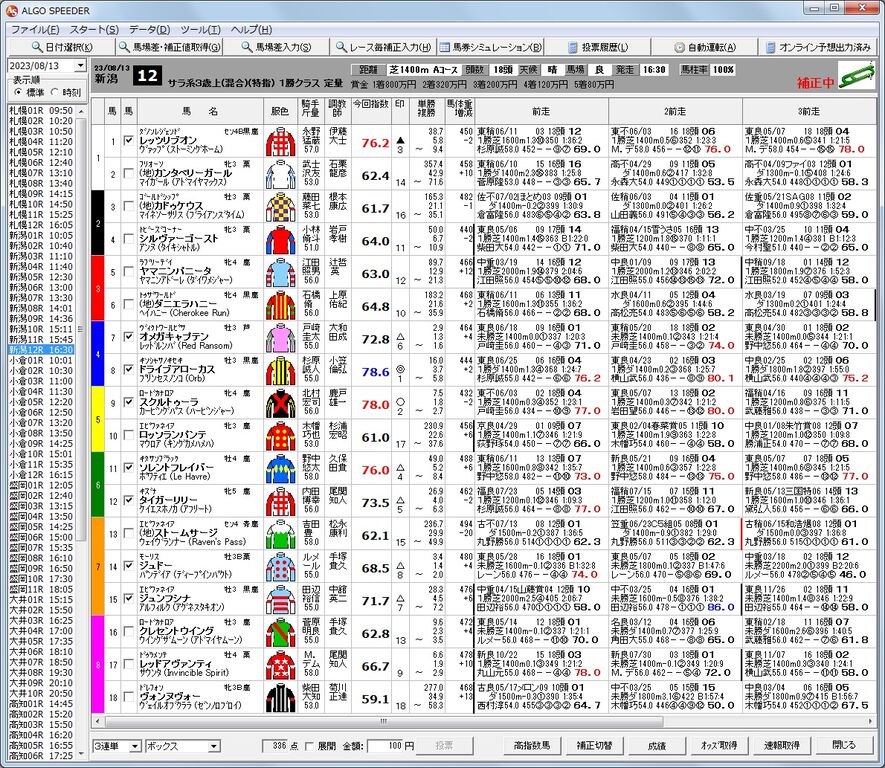The height and width of the screenshot is (768, 885).
Task: Open the ツール menu
Action: tap(201, 29)
